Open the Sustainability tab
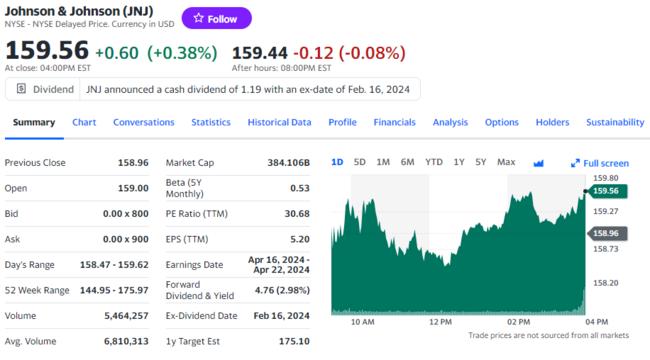 [x=615, y=122]
